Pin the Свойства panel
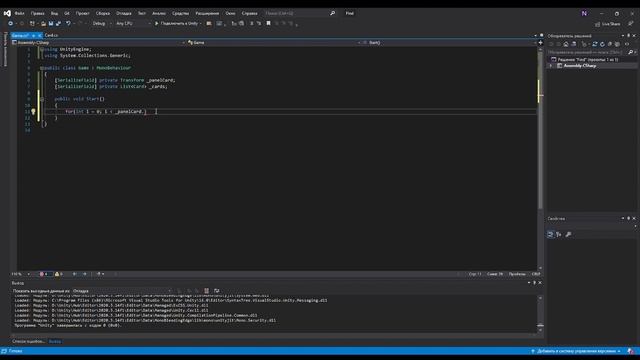 [x=628, y=218]
